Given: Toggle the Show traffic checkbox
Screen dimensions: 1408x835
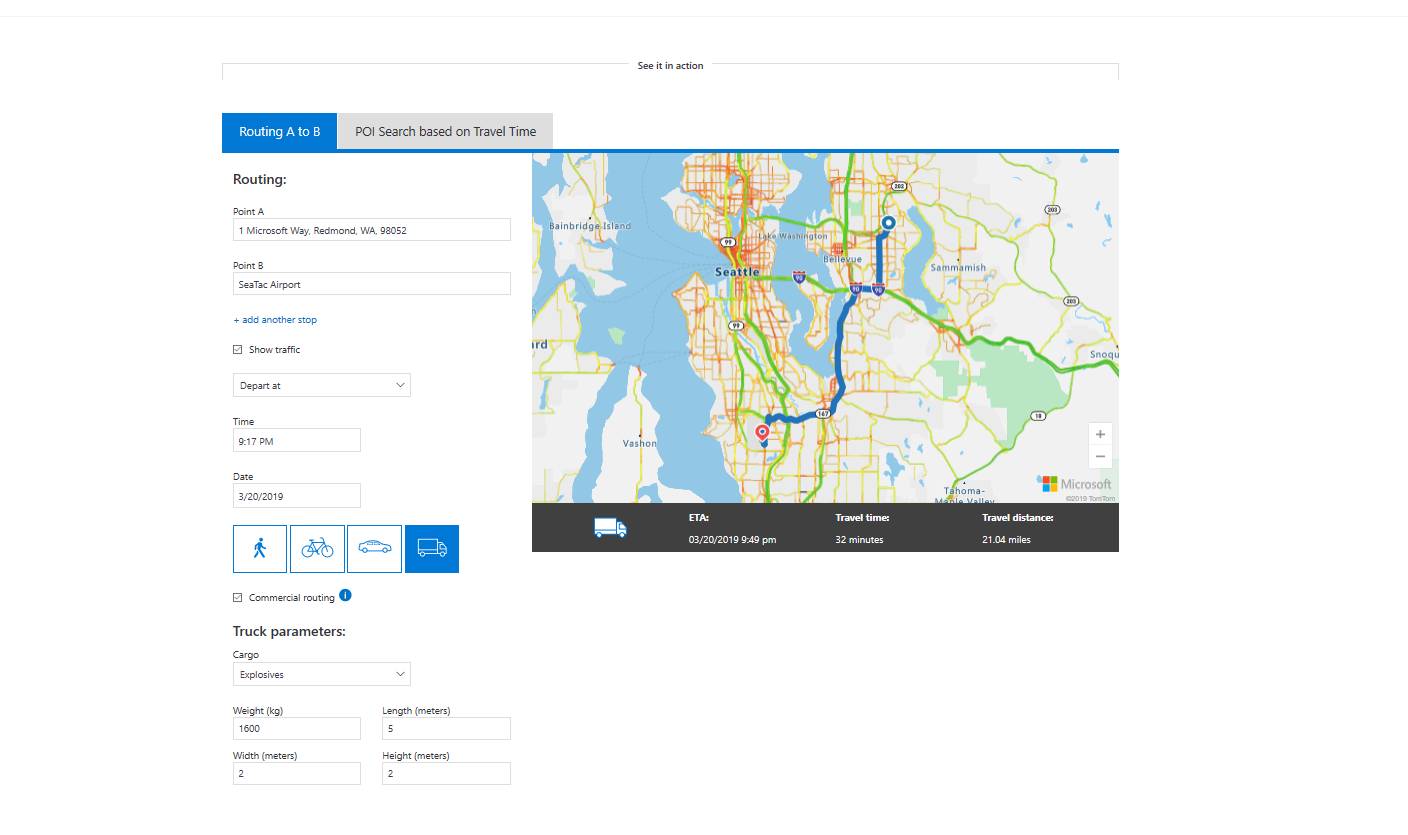Looking at the screenshot, I should [238, 350].
